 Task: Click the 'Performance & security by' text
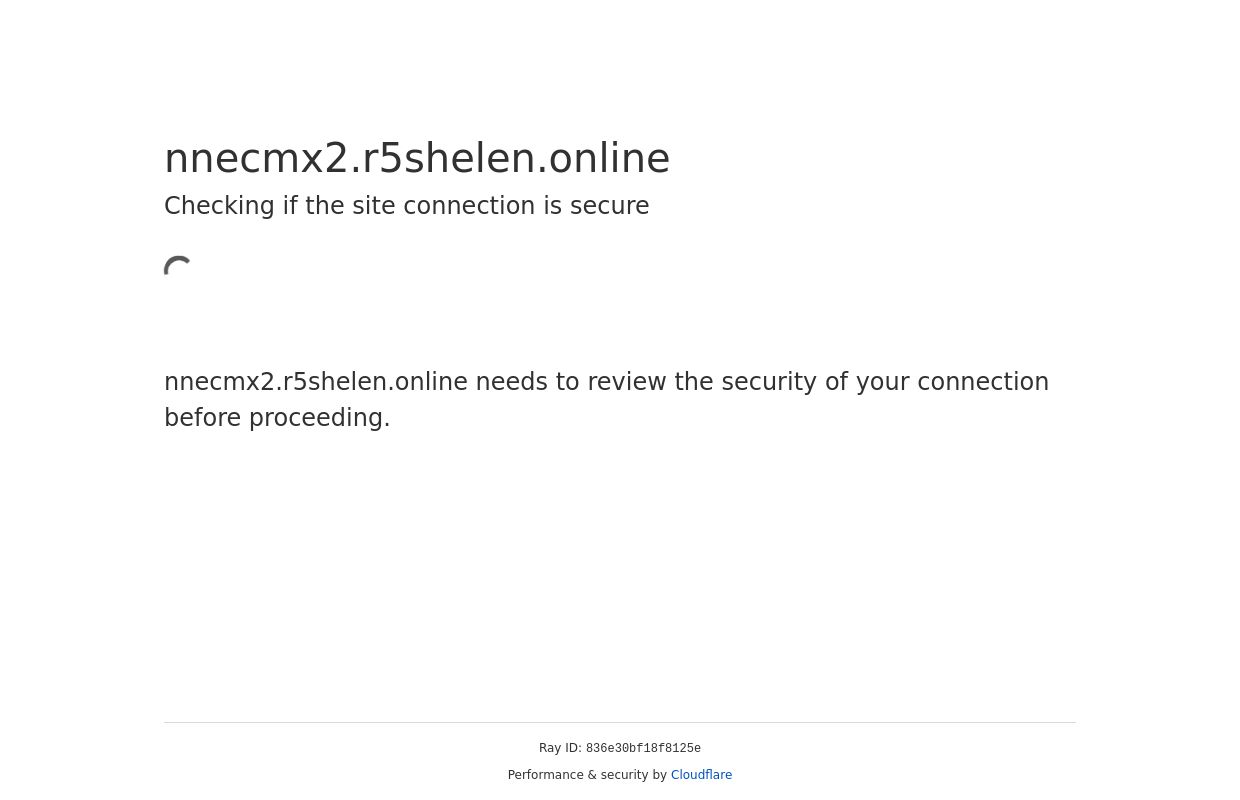(x=587, y=775)
